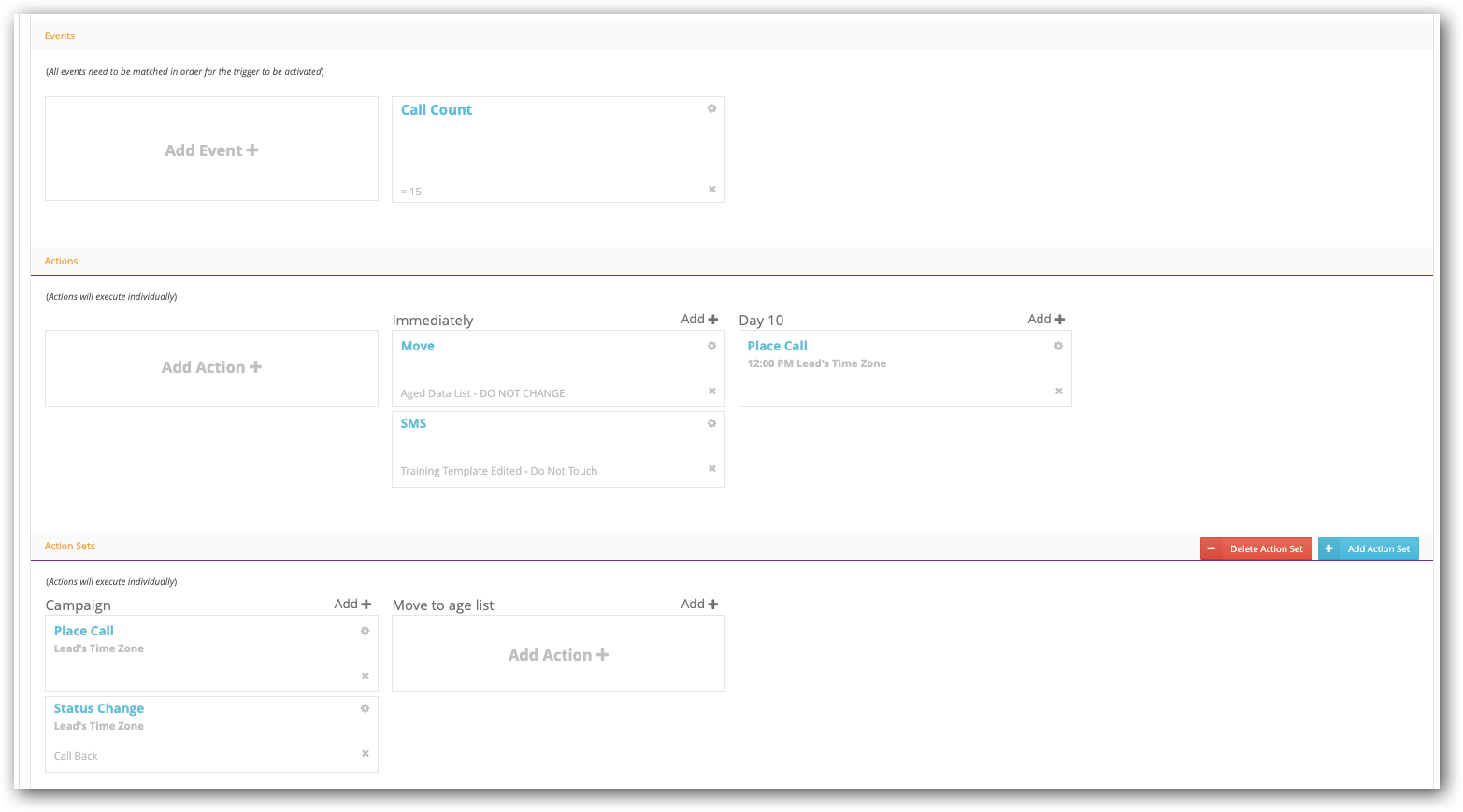This screenshot has width=1463, height=812.
Task: Open settings gear on Call Count event
Action: tap(711, 108)
